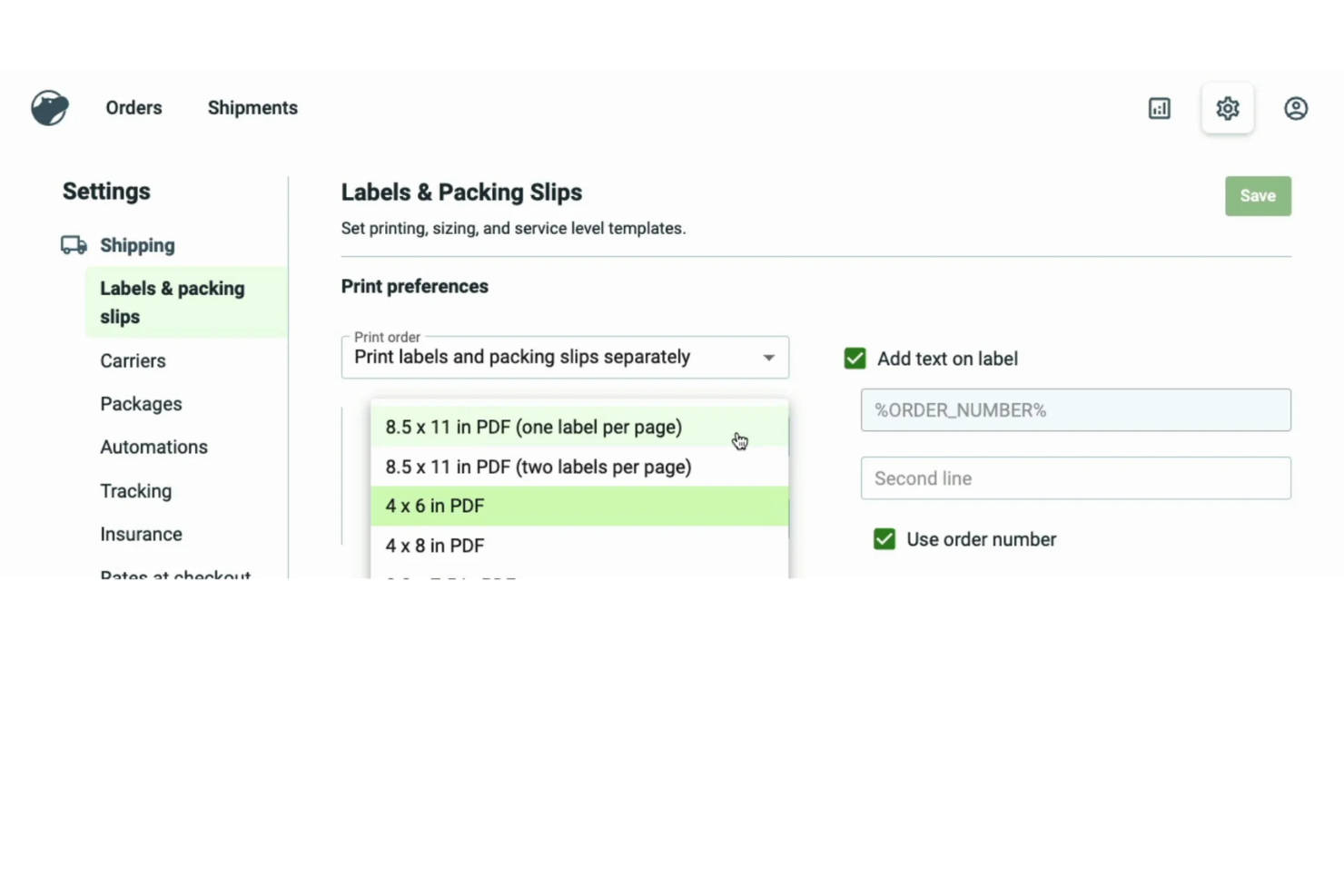Viewport: 1344px width, 896px height.
Task: Click the app logo in top left
Action: pyautogui.click(x=49, y=107)
